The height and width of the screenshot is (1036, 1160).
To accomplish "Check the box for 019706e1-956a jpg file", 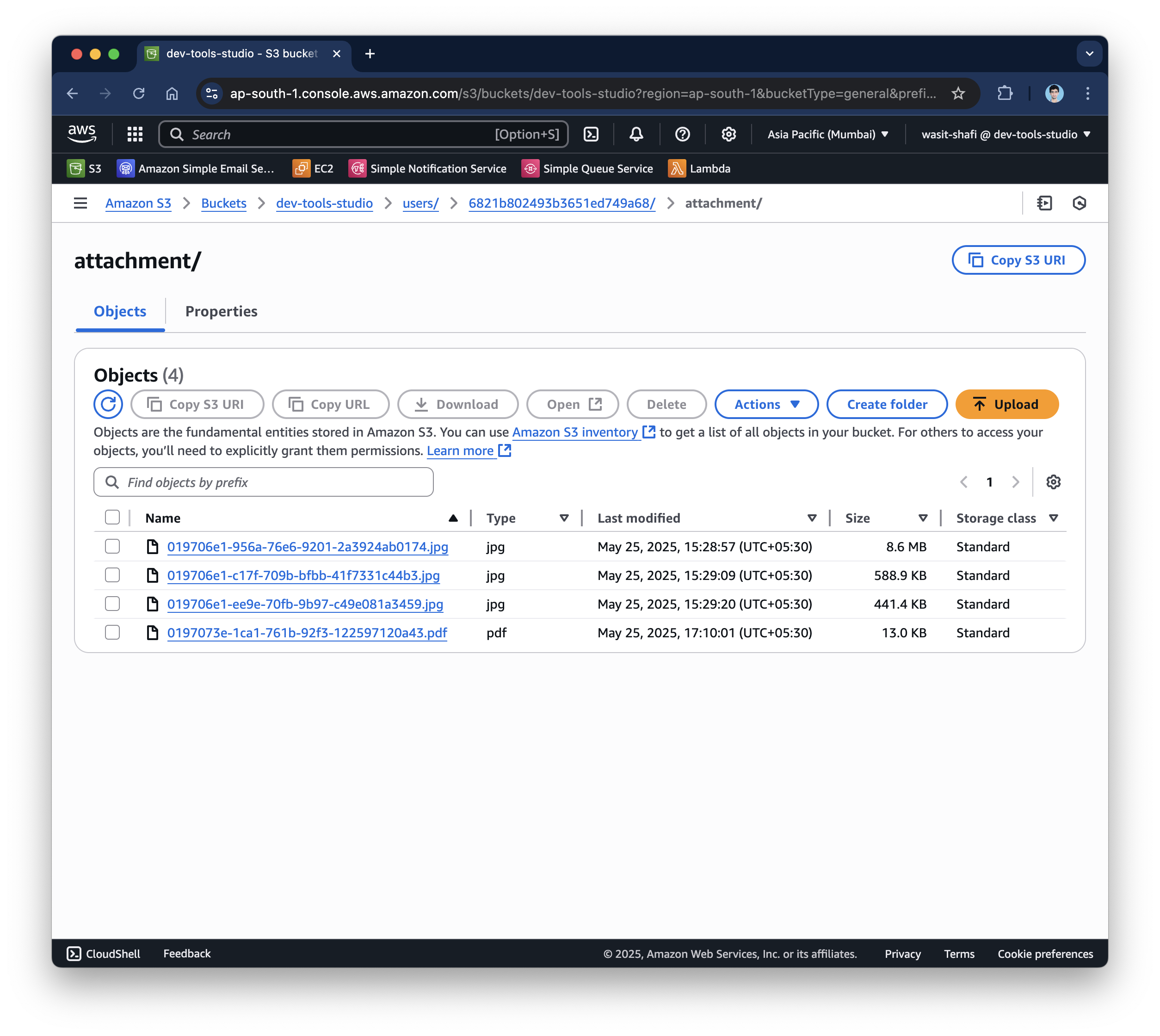I will (x=113, y=547).
